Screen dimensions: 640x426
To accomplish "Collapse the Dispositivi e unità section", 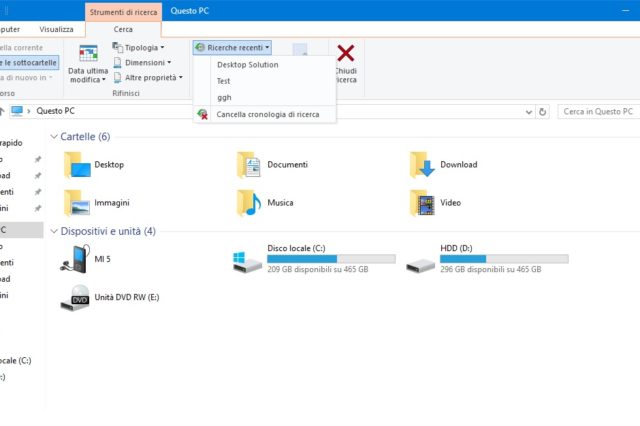I will (x=53, y=231).
